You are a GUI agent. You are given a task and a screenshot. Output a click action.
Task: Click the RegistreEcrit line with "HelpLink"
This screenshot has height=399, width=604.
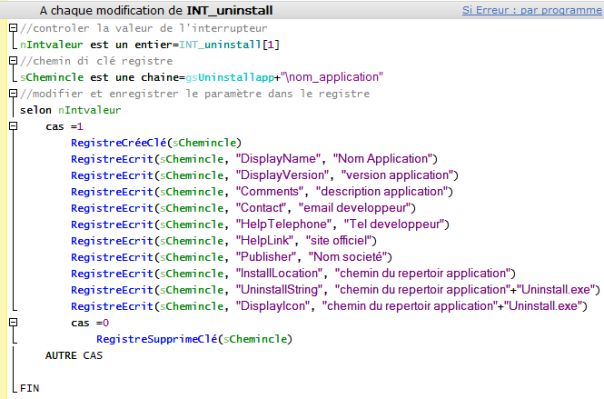(x=224, y=241)
